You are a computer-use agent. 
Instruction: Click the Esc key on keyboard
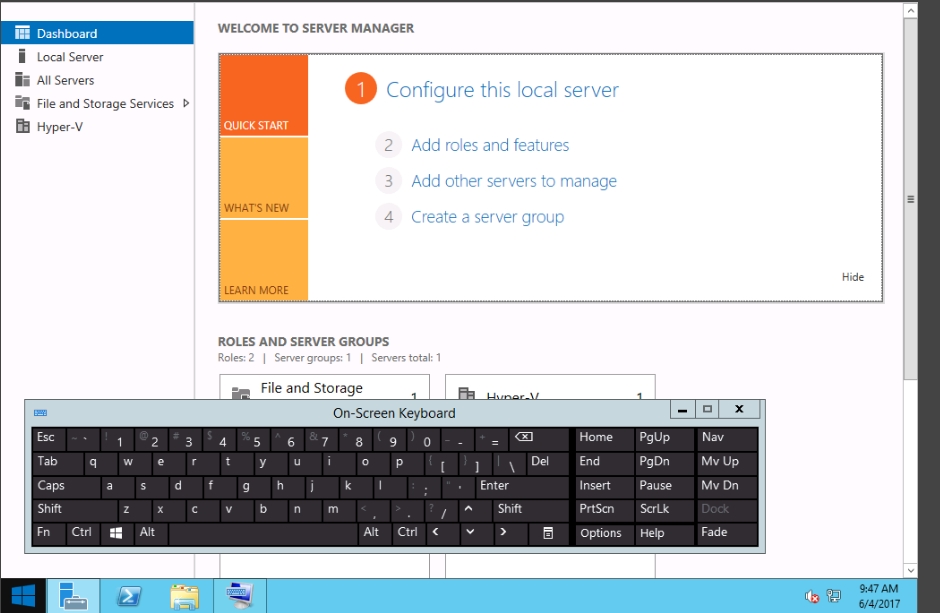click(x=49, y=439)
